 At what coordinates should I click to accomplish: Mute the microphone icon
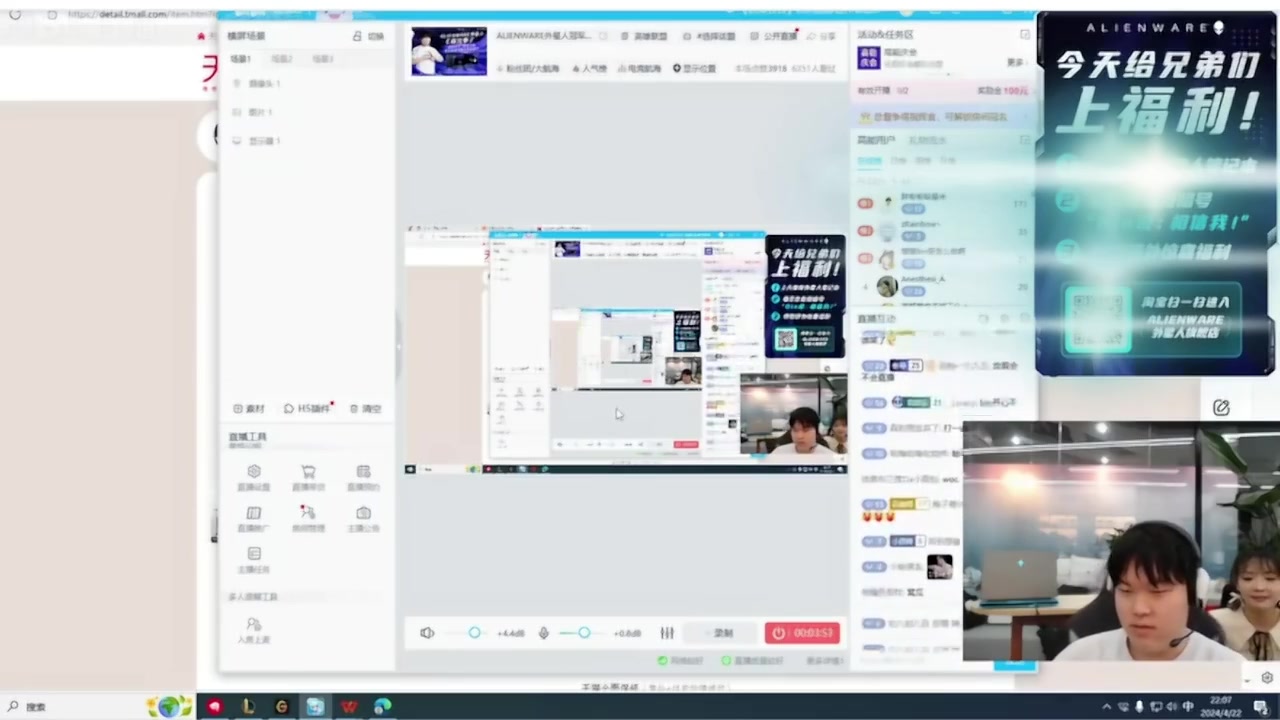pyautogui.click(x=544, y=633)
